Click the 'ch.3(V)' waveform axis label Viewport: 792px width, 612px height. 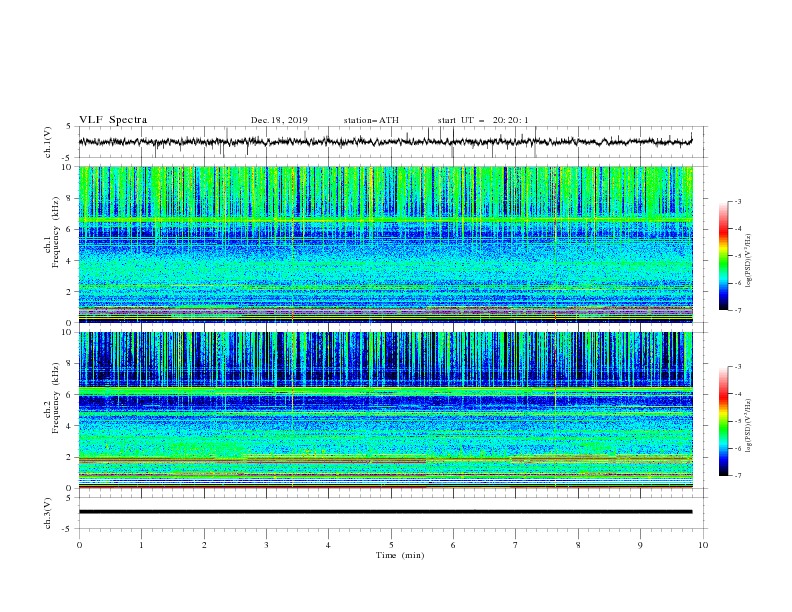point(48,513)
